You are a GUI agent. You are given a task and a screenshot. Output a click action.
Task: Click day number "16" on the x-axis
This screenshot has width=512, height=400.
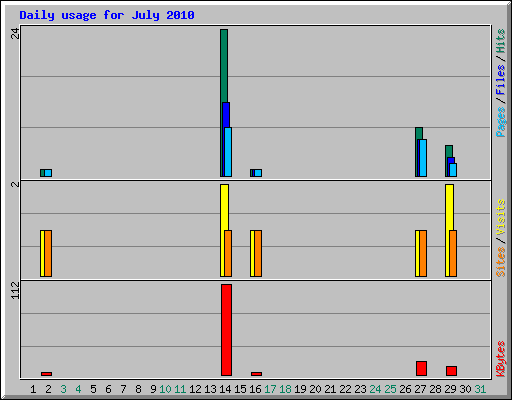[x=255, y=389]
